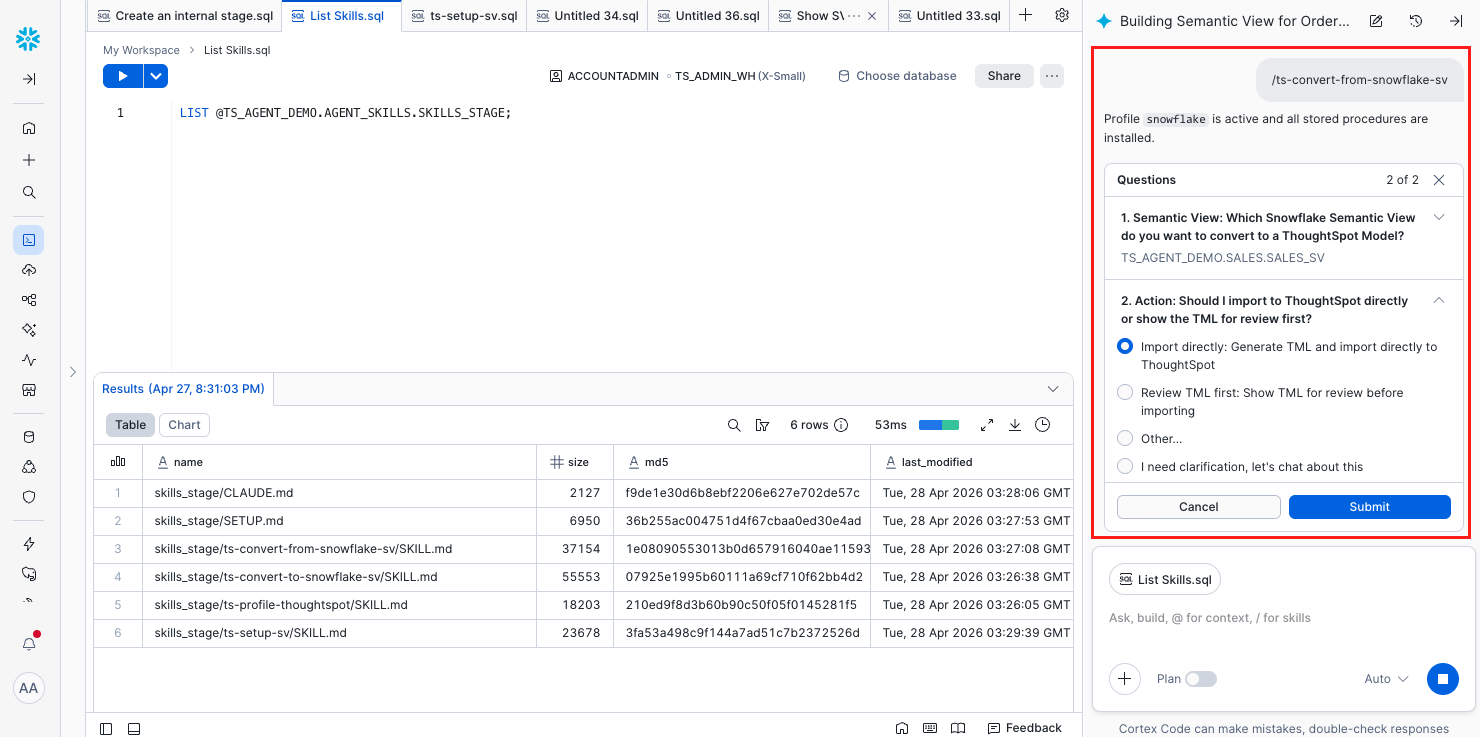Collapse the Cortex Code panel

[1456, 21]
